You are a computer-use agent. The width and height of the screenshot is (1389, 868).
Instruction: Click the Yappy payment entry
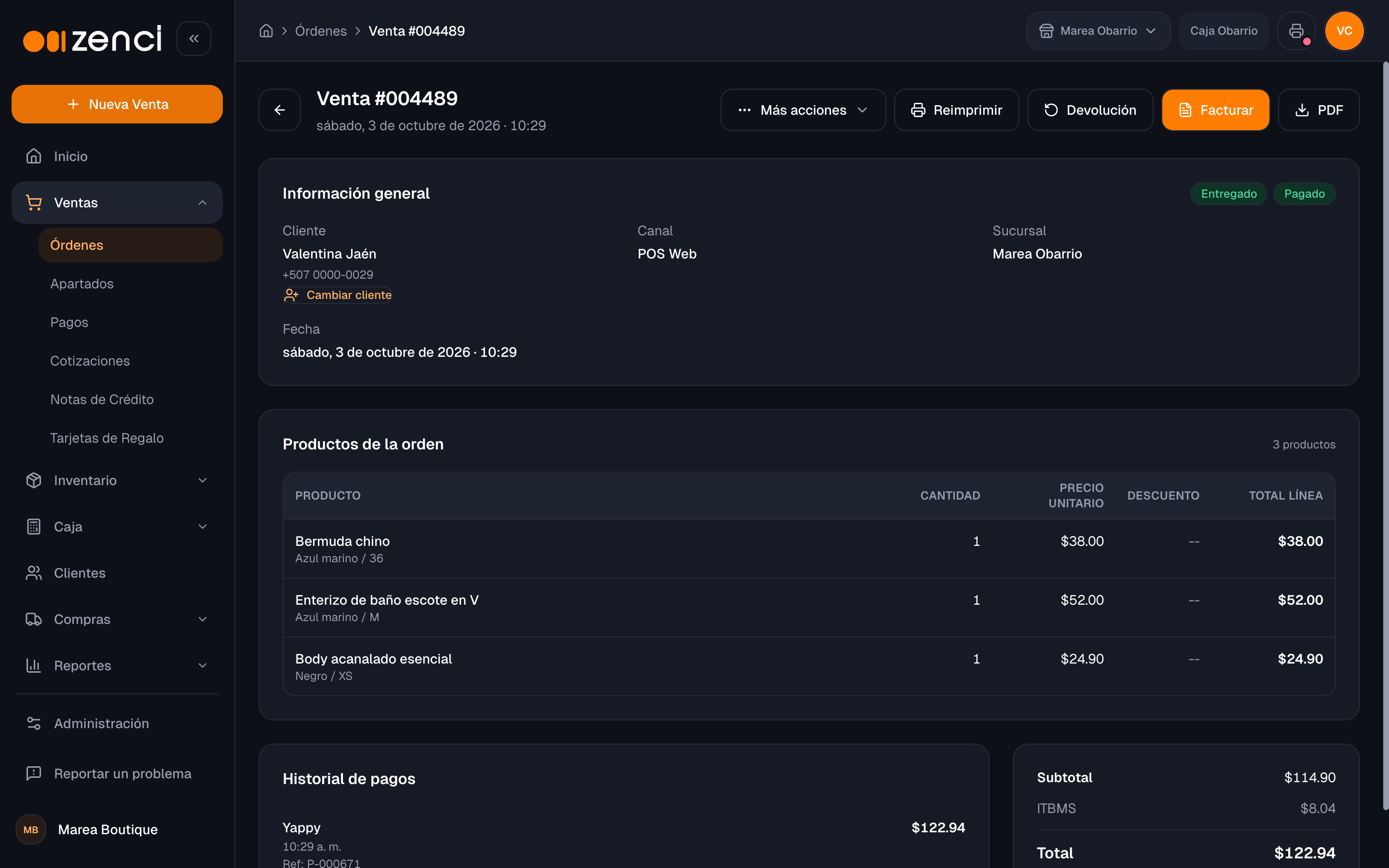point(624,844)
